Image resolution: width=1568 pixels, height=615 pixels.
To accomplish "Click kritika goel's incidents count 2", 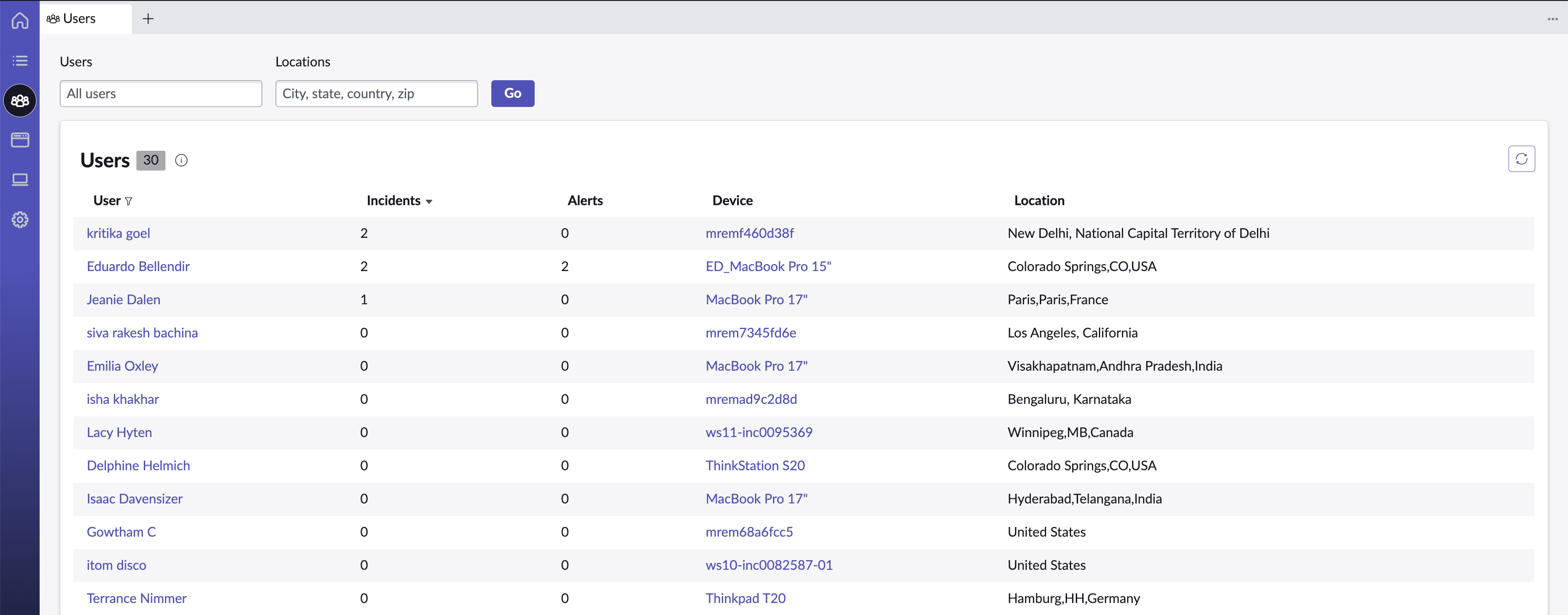I will [x=363, y=233].
